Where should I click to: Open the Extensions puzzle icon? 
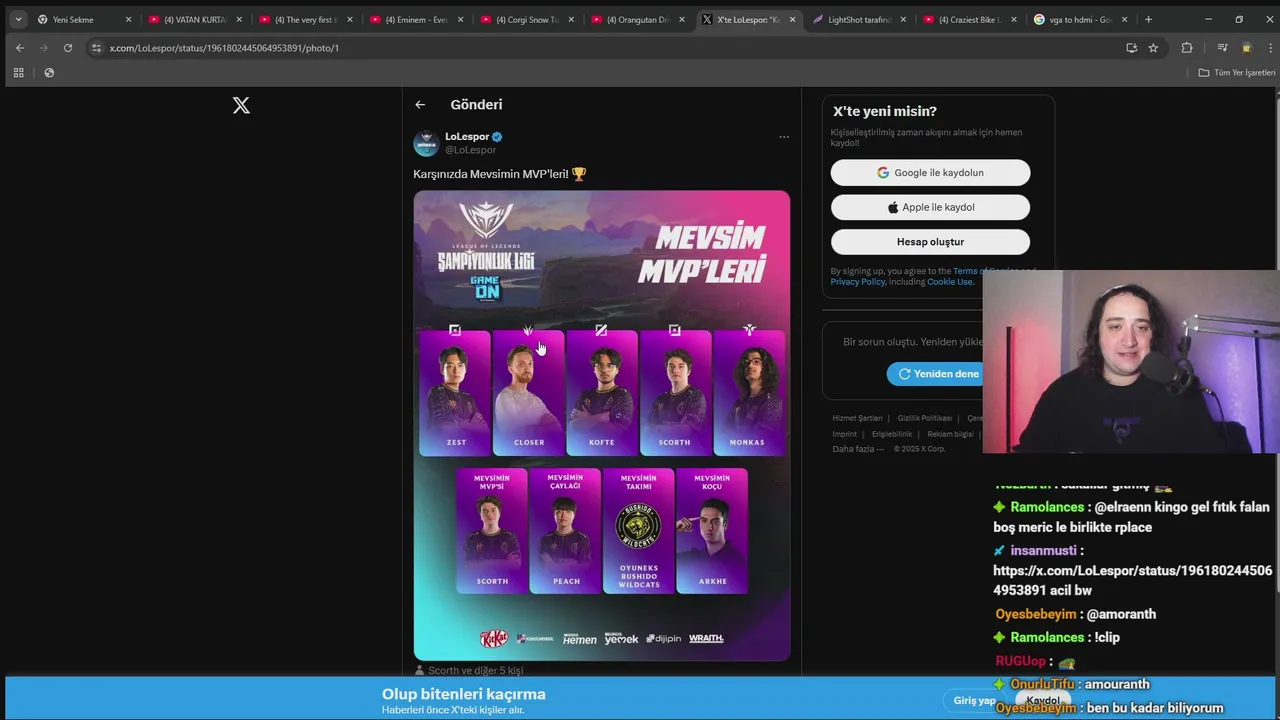1187,47
